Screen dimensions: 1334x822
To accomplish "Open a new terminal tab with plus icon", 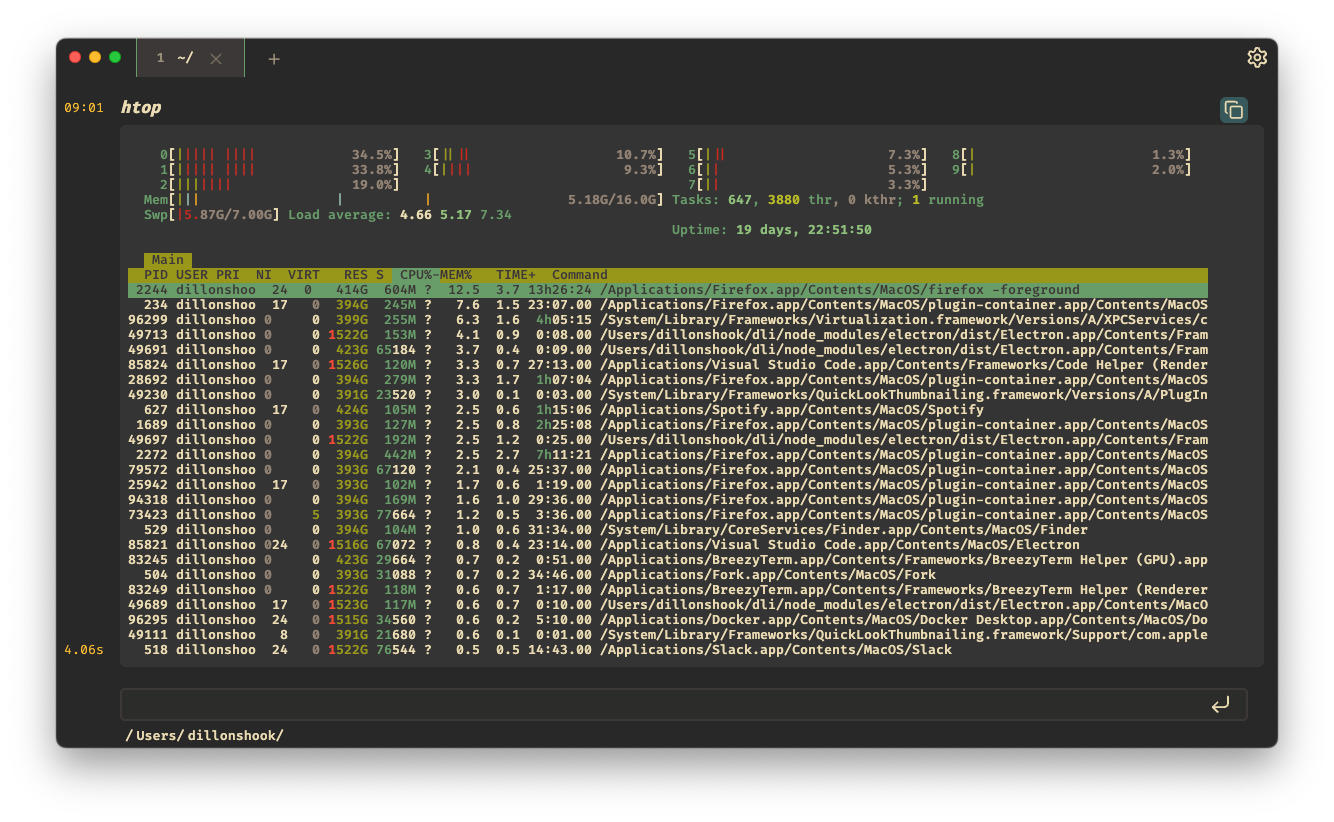I will [x=273, y=57].
